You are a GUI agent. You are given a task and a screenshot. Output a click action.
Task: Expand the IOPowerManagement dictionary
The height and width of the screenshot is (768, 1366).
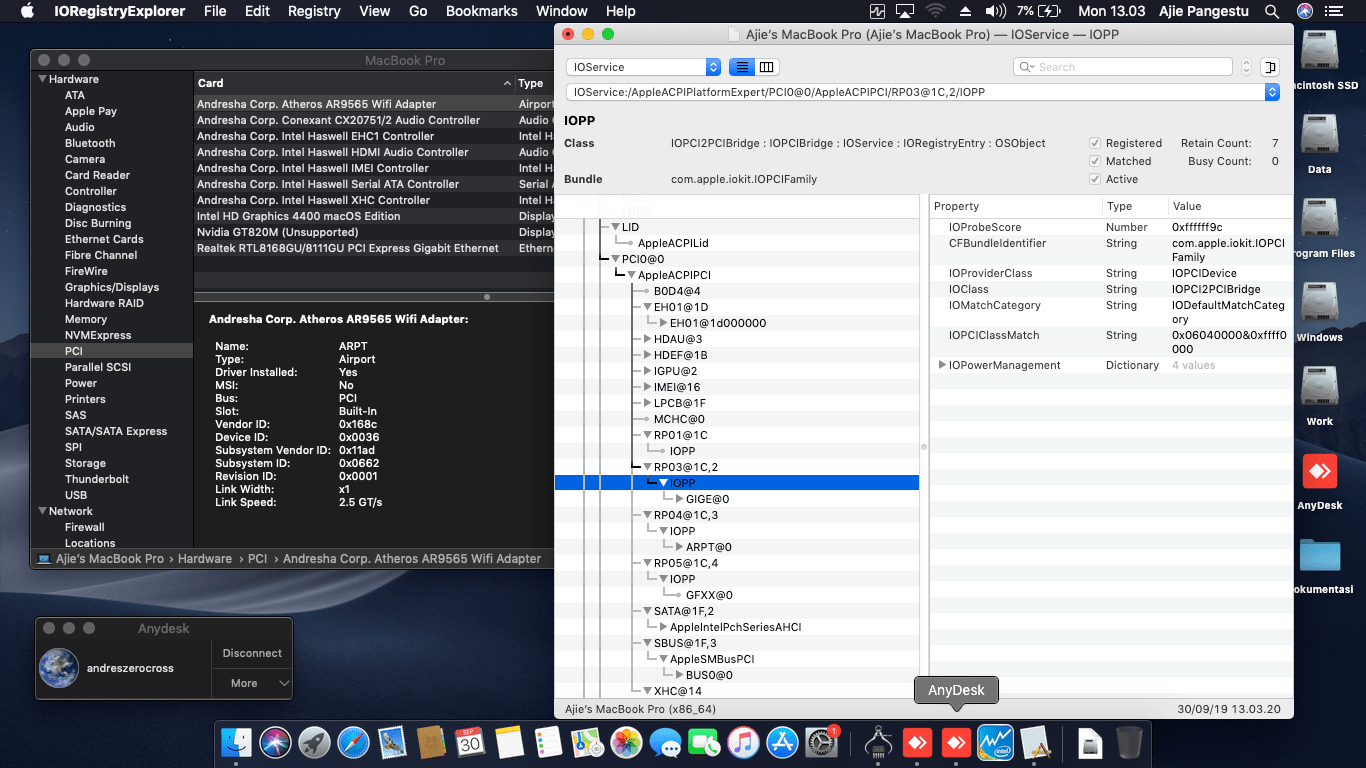(942, 365)
